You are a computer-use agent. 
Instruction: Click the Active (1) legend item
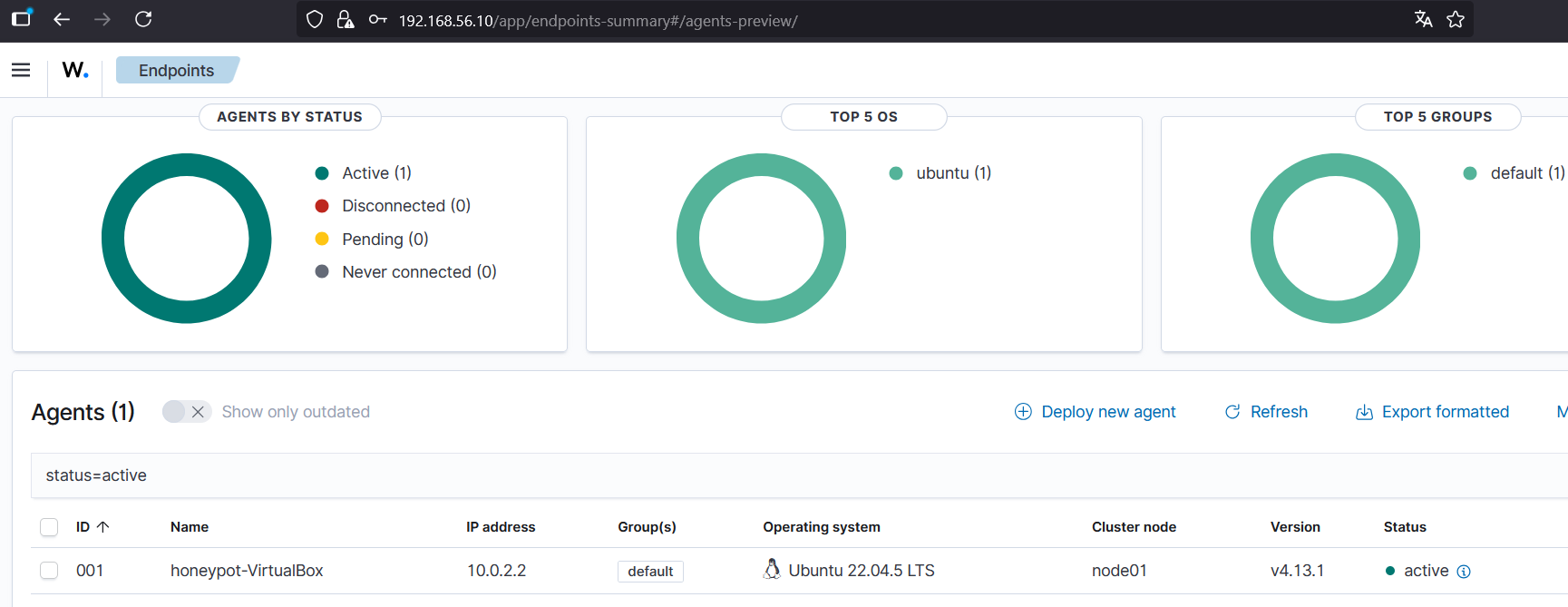[x=363, y=173]
